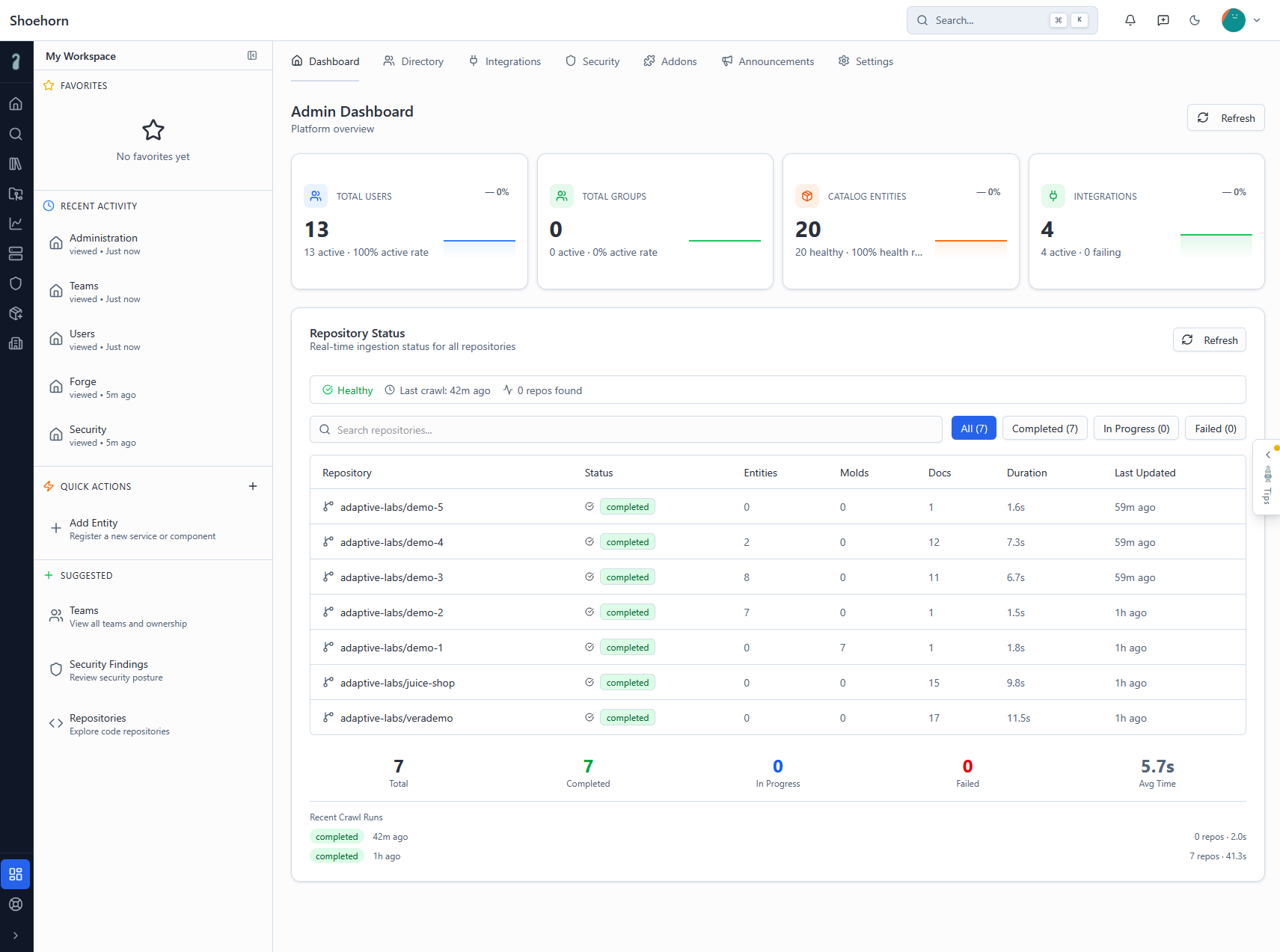Open the analytics chart icon in rail
Viewport: 1280px width, 952px height.
point(16,224)
